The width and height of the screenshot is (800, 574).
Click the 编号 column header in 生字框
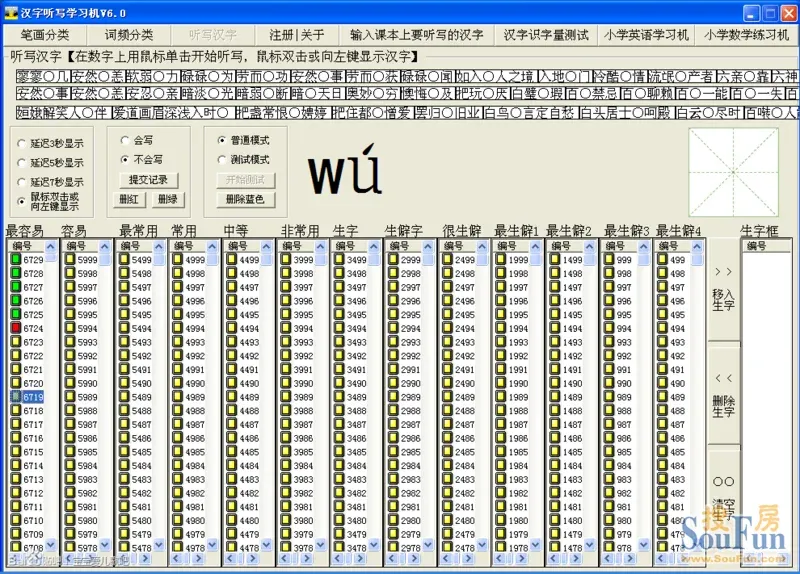(757, 246)
